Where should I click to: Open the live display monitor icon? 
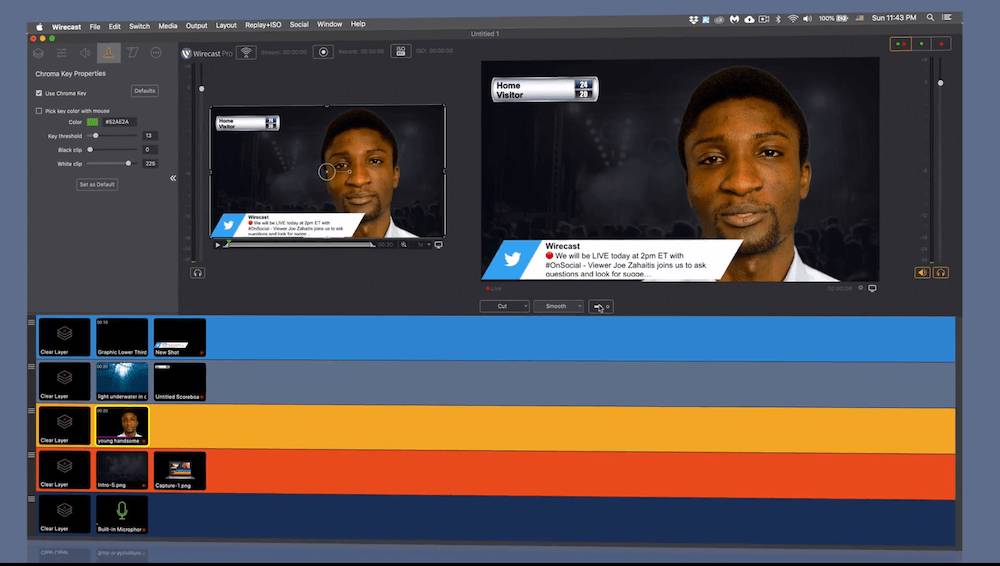(872, 288)
